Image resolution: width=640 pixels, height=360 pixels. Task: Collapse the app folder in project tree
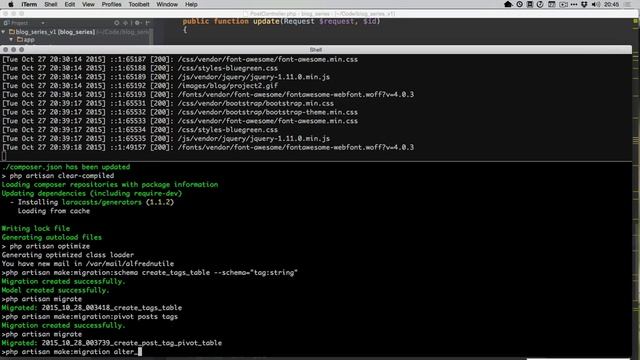[x=11, y=40]
